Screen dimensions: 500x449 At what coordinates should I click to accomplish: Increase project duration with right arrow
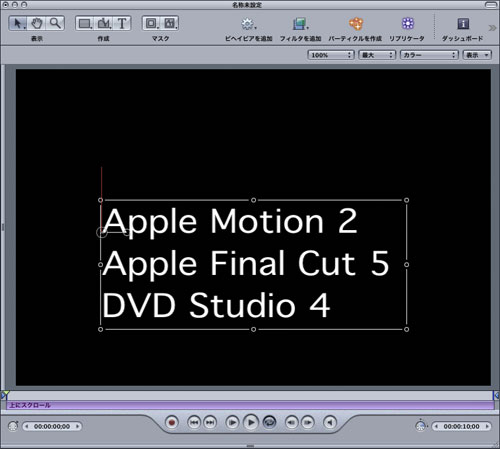pos(487,426)
